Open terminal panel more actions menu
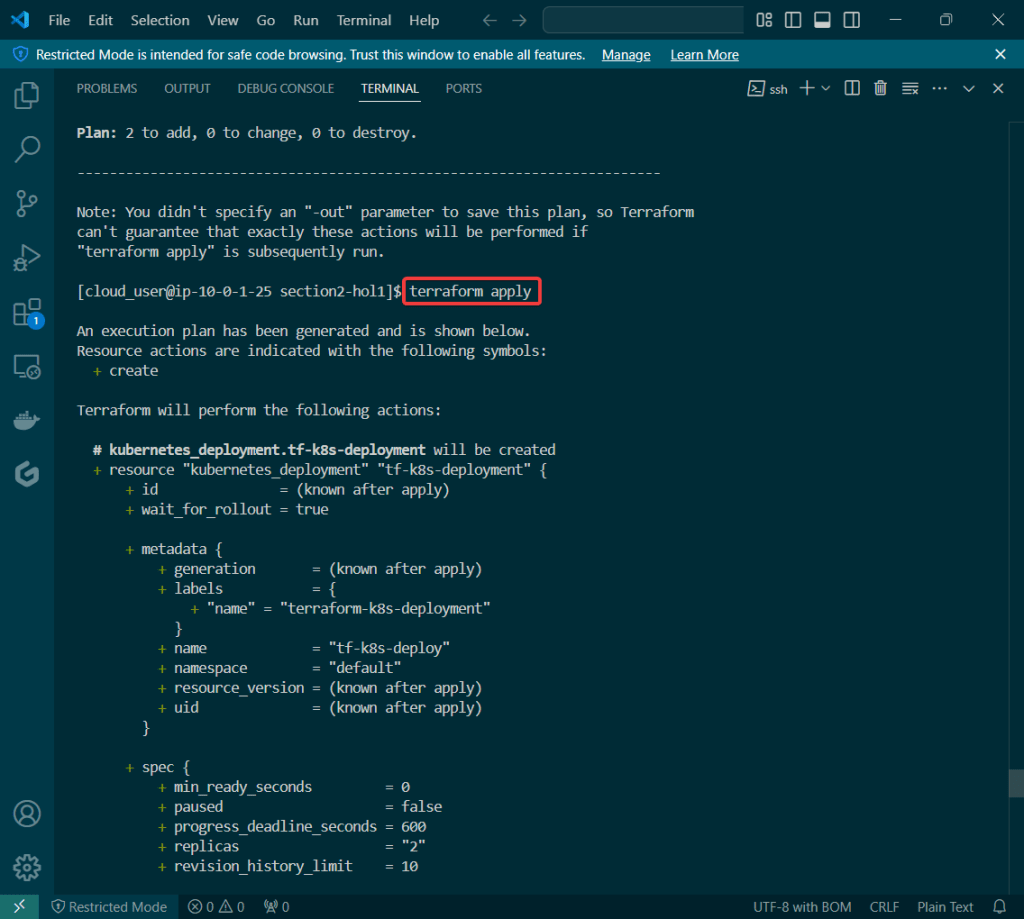 point(939,88)
